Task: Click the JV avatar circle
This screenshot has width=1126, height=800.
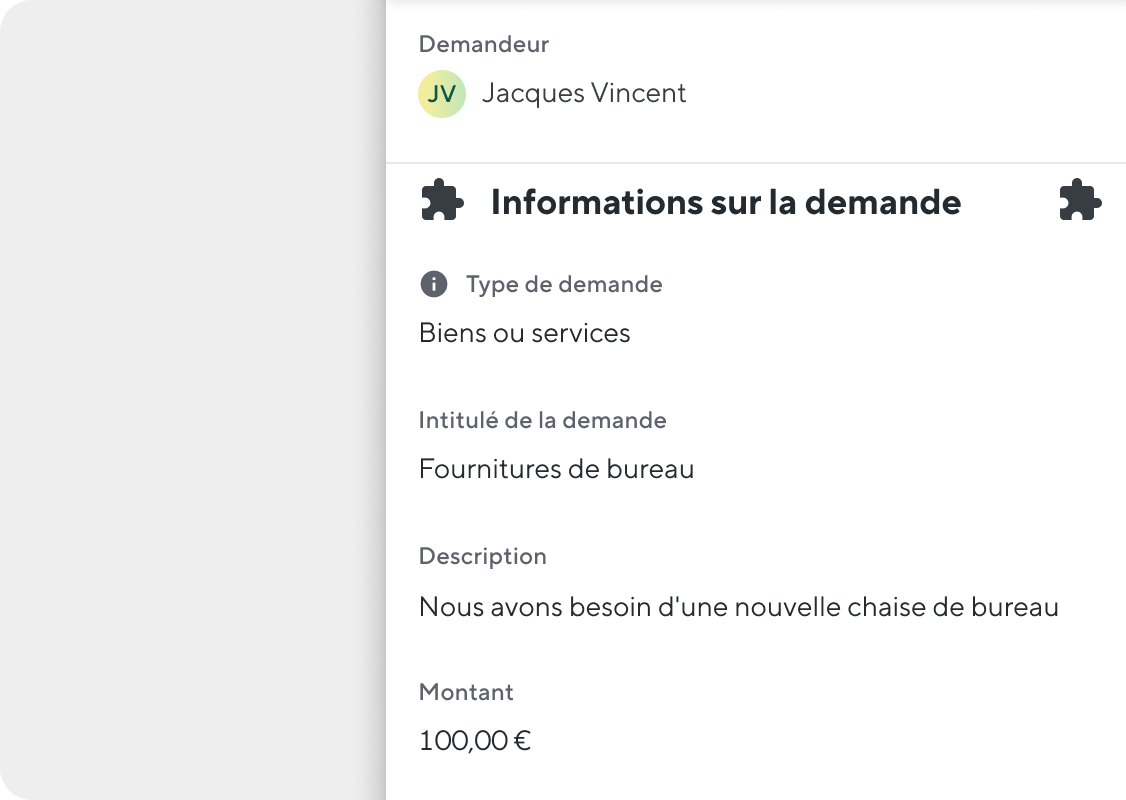Action: pyautogui.click(x=442, y=94)
